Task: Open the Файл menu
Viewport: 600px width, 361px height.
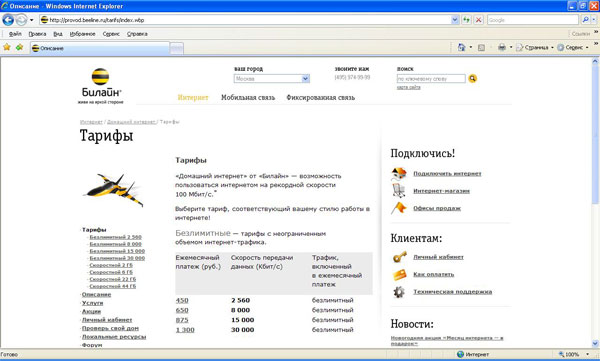Action: pos(15,34)
